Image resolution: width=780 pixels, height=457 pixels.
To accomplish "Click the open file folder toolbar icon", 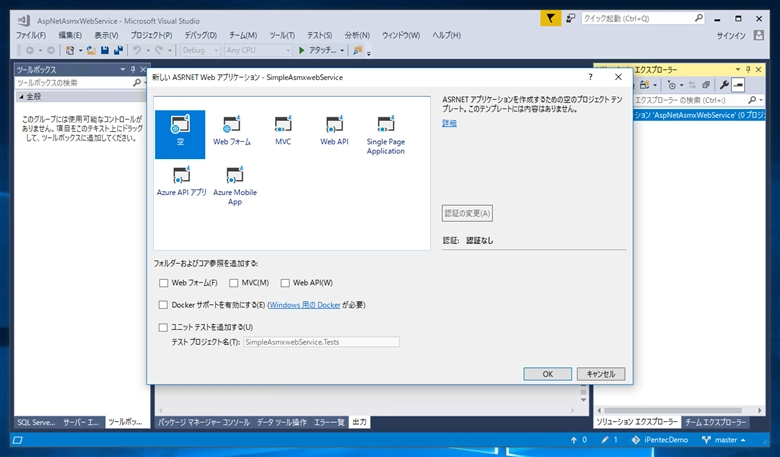I will point(91,50).
